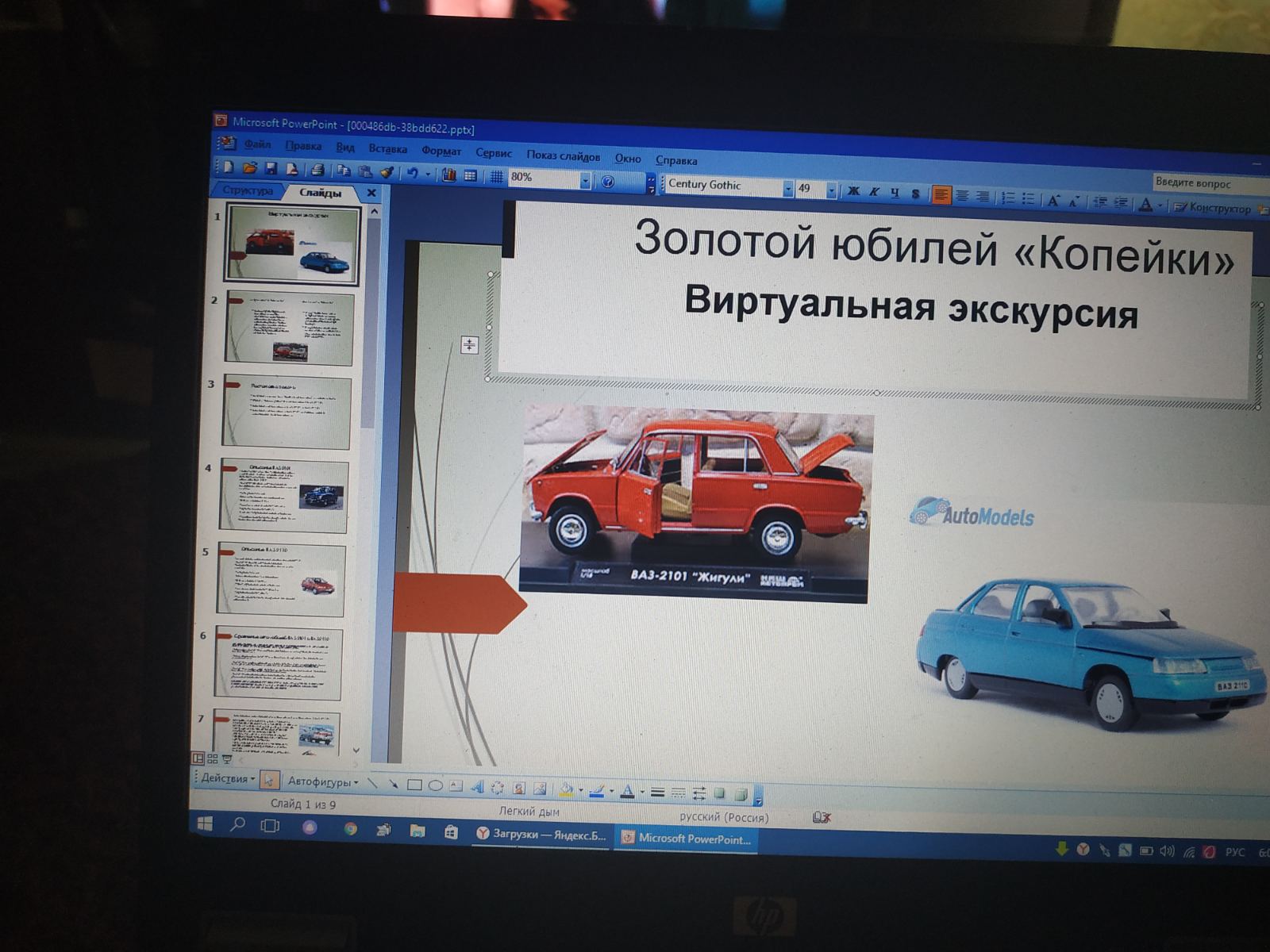The image size is (1270, 952).
Task: Apply bulleted list formatting
Action: point(1028,198)
